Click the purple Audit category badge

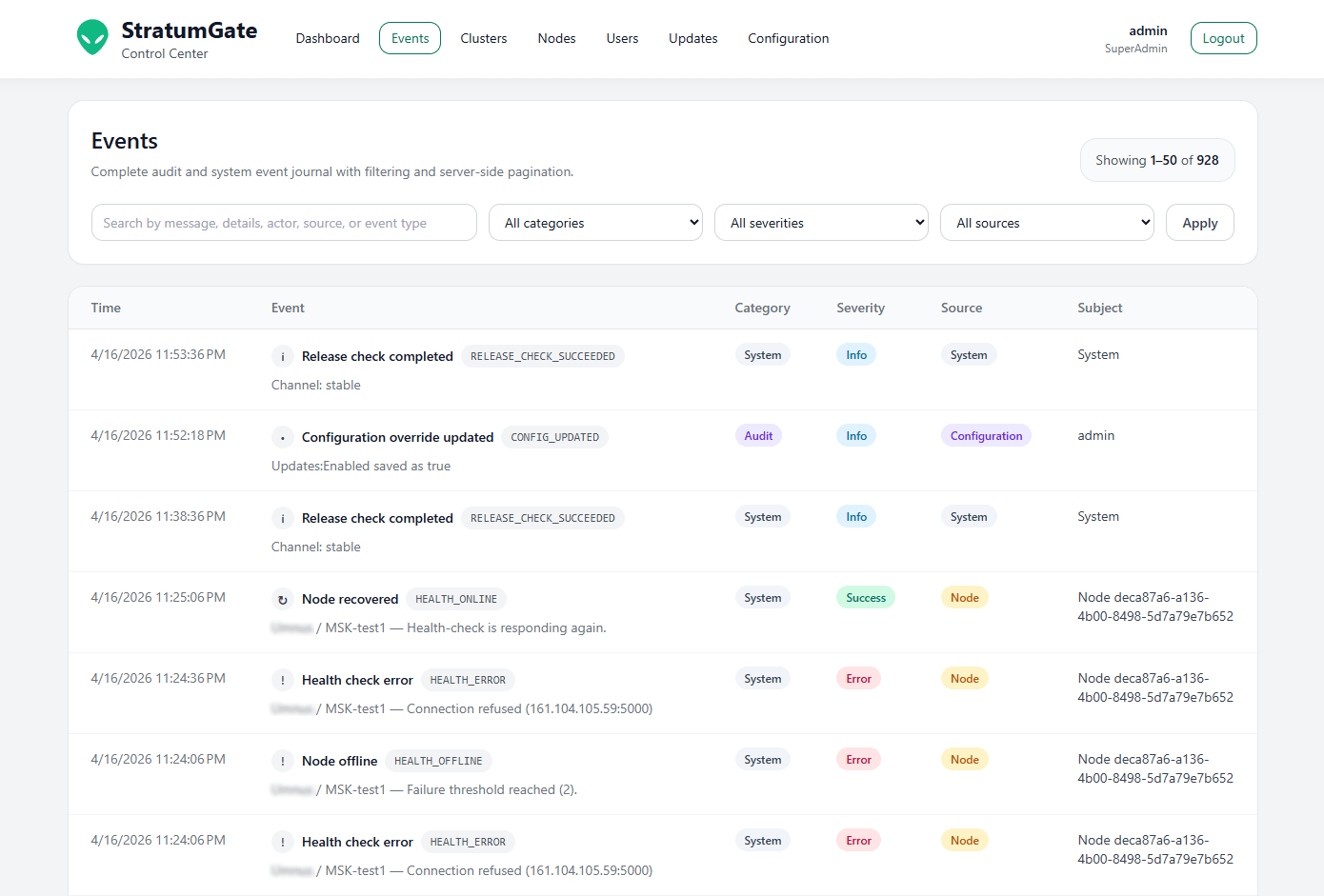click(758, 436)
